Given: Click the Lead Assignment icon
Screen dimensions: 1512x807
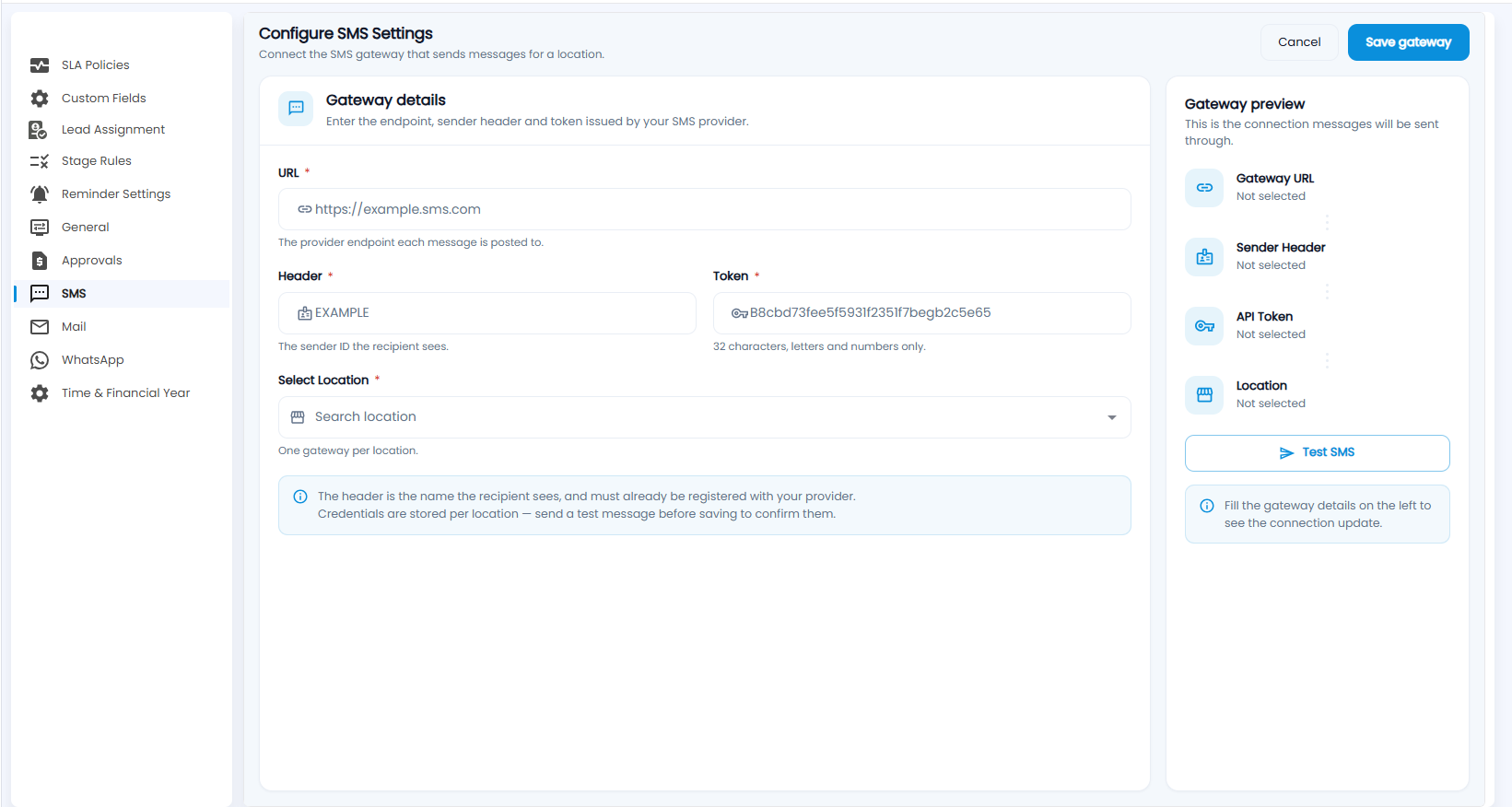Looking at the screenshot, I should (39, 130).
